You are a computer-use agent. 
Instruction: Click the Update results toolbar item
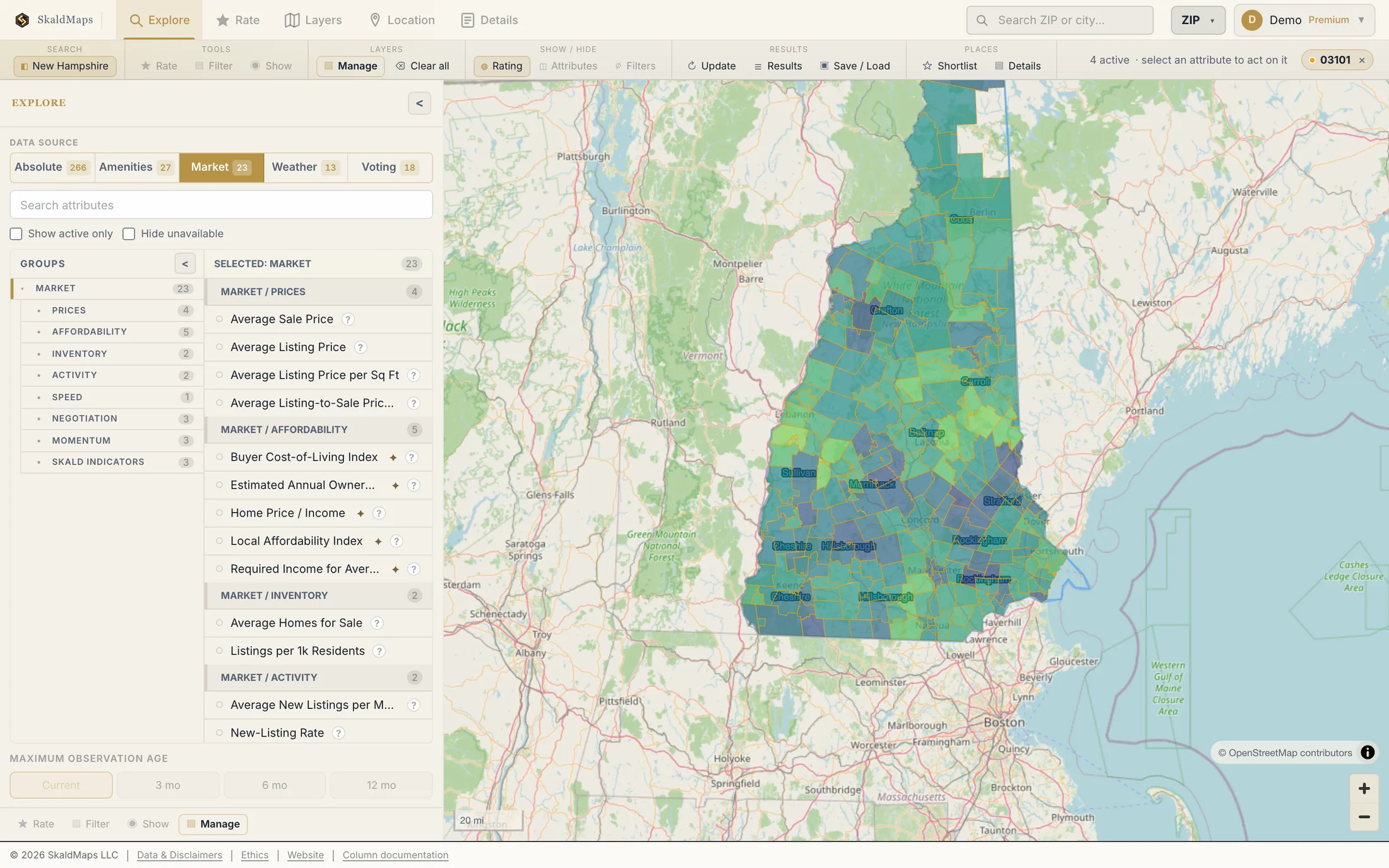click(x=712, y=66)
